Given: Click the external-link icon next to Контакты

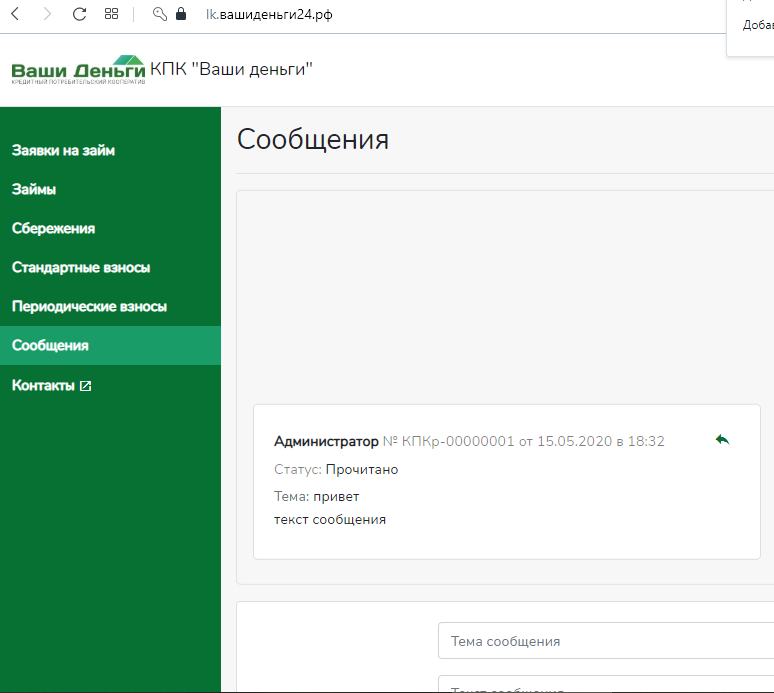Looking at the screenshot, I should pos(85,386).
